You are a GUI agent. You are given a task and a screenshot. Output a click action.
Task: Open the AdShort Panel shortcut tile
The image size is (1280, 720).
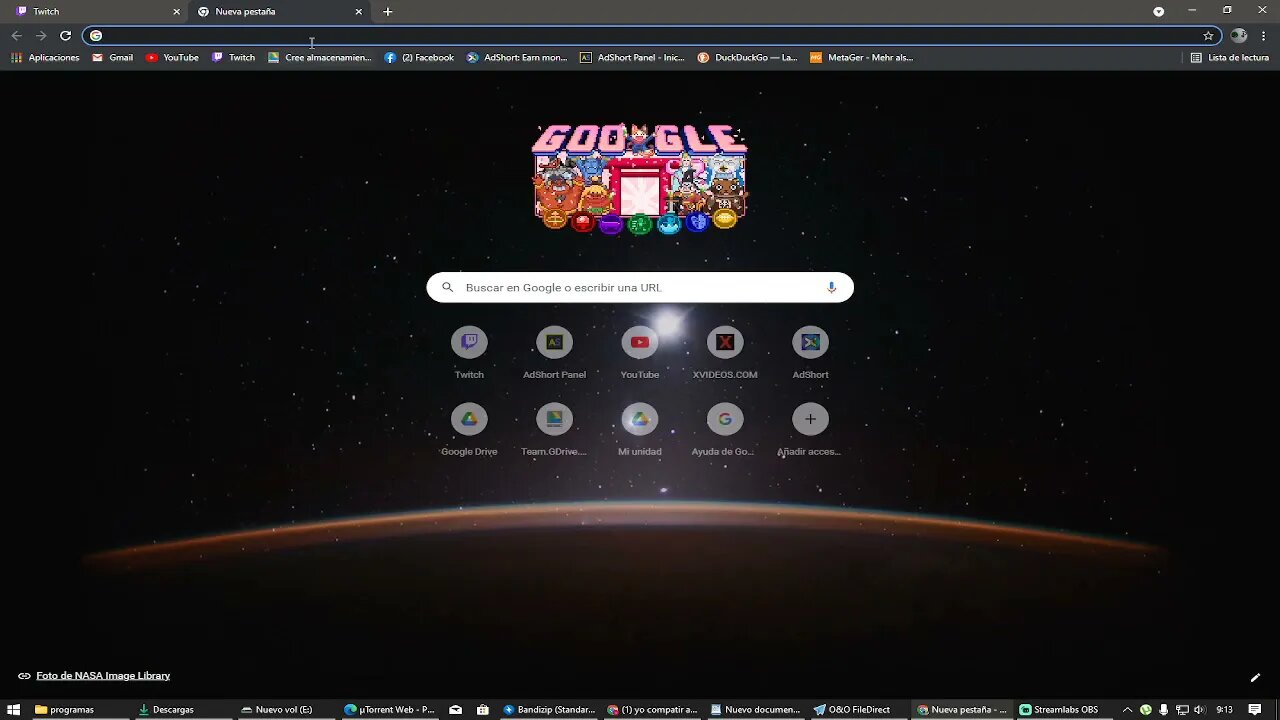pyautogui.click(x=554, y=353)
